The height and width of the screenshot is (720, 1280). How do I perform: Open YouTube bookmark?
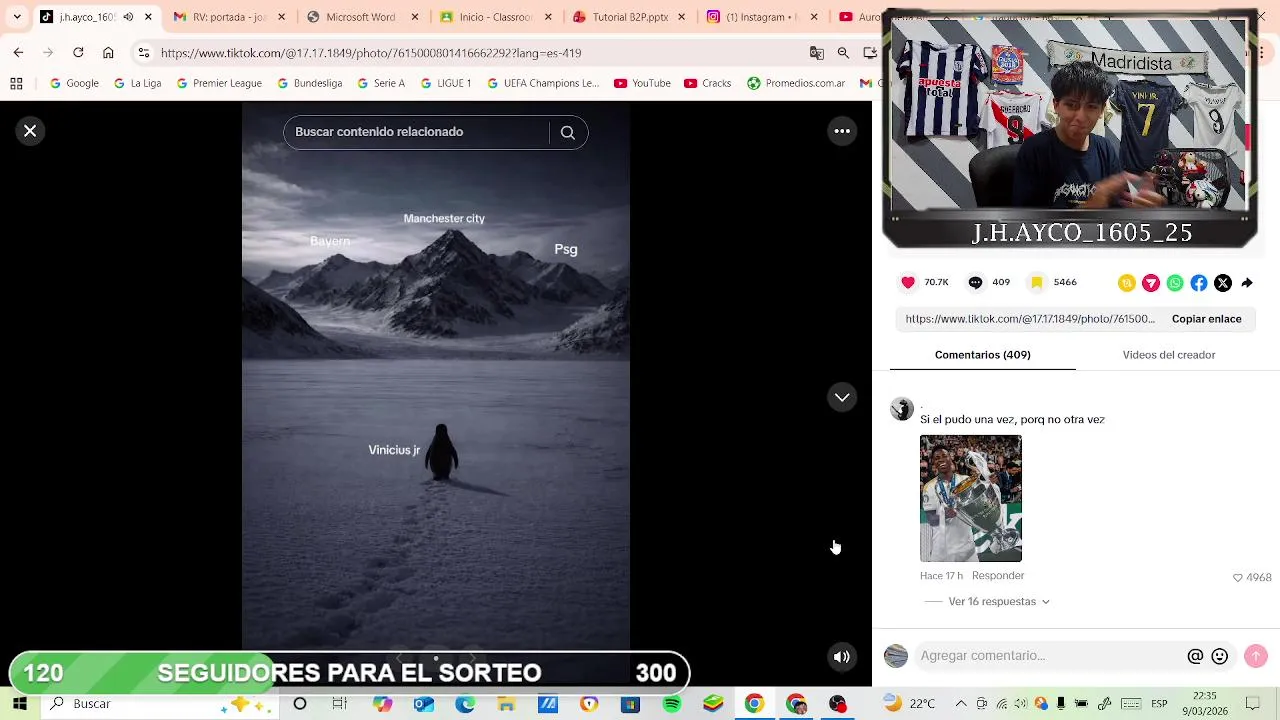[x=642, y=83]
